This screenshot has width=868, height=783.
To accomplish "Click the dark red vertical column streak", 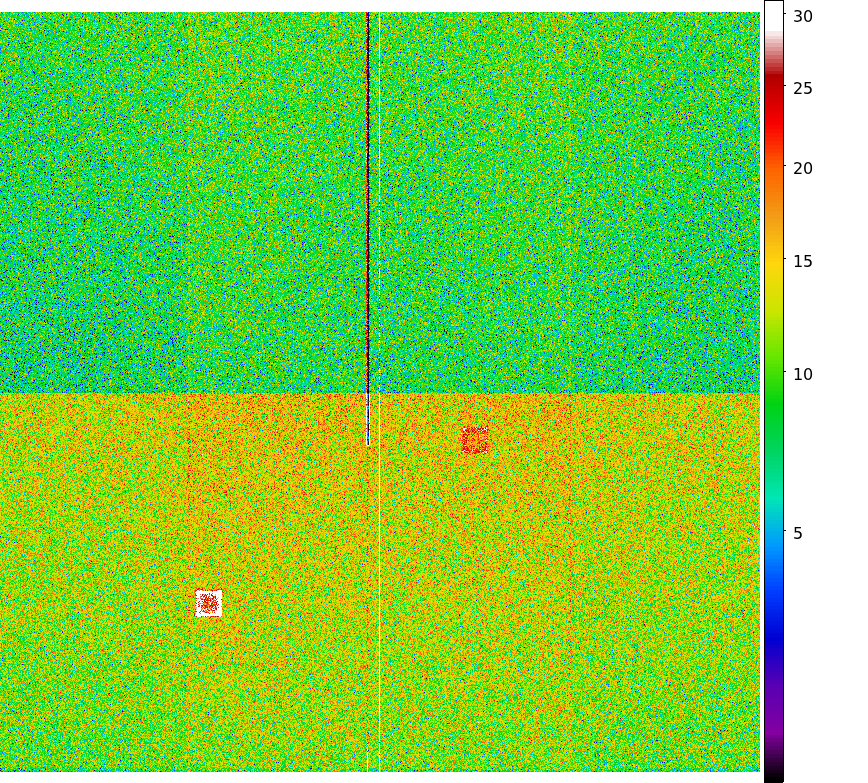I will click(x=368, y=202).
